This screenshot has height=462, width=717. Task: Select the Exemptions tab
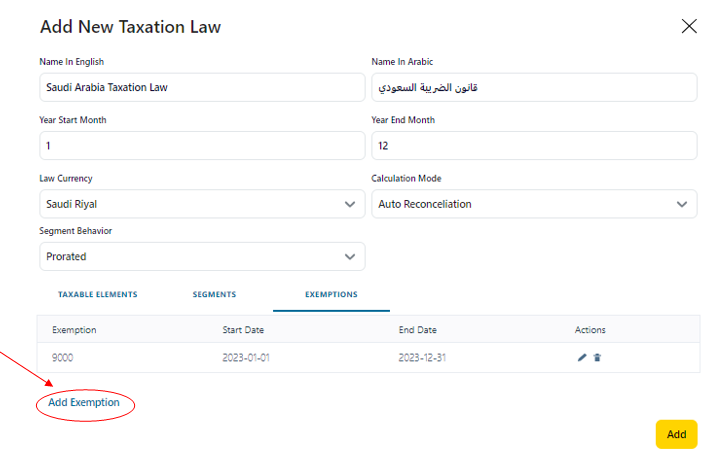(x=331, y=295)
